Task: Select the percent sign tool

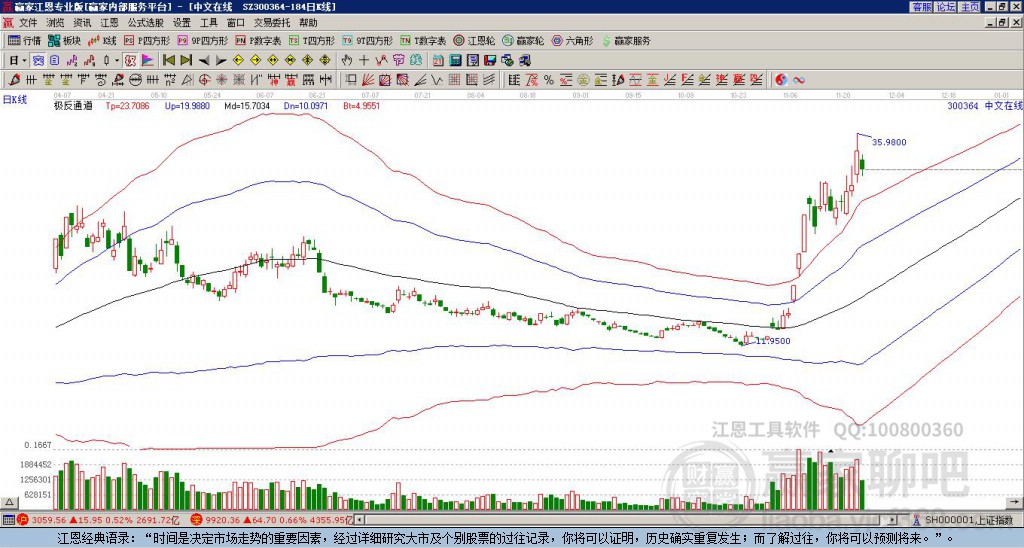Action: click(x=549, y=80)
